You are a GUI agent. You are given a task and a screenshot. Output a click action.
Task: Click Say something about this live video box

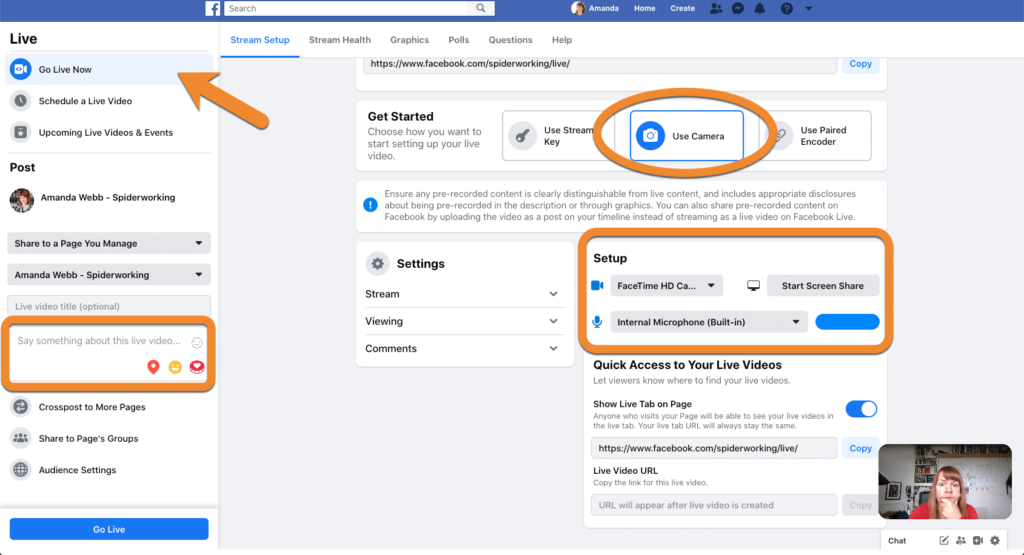[x=109, y=355]
